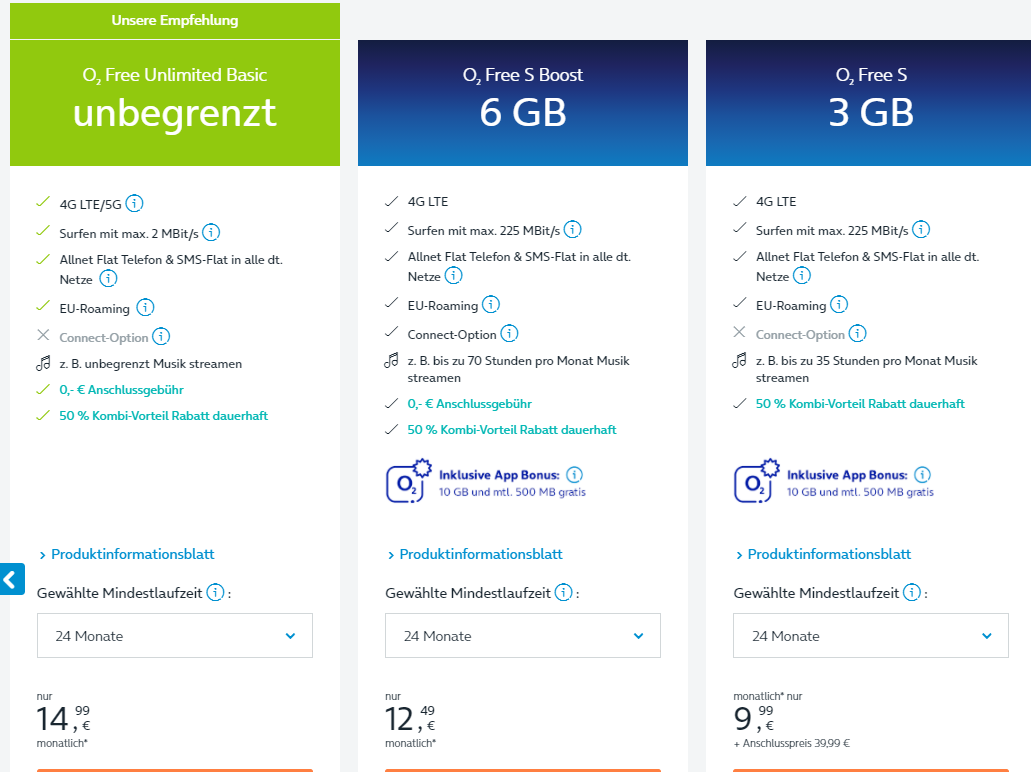Open Connect-Option info in Free S Boost
The image size is (1031, 772).
510,333
